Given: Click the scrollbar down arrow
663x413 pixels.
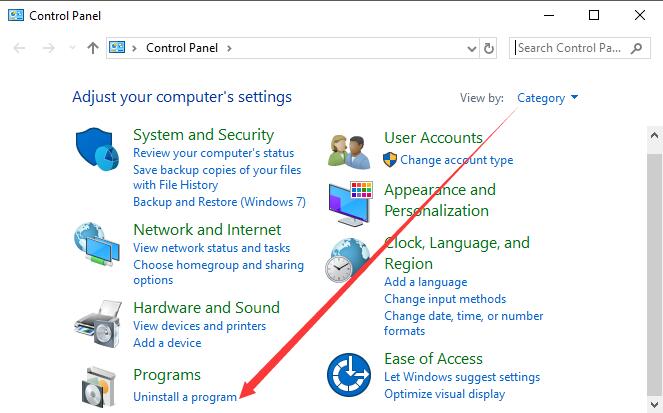Looking at the screenshot, I should 654,403.
